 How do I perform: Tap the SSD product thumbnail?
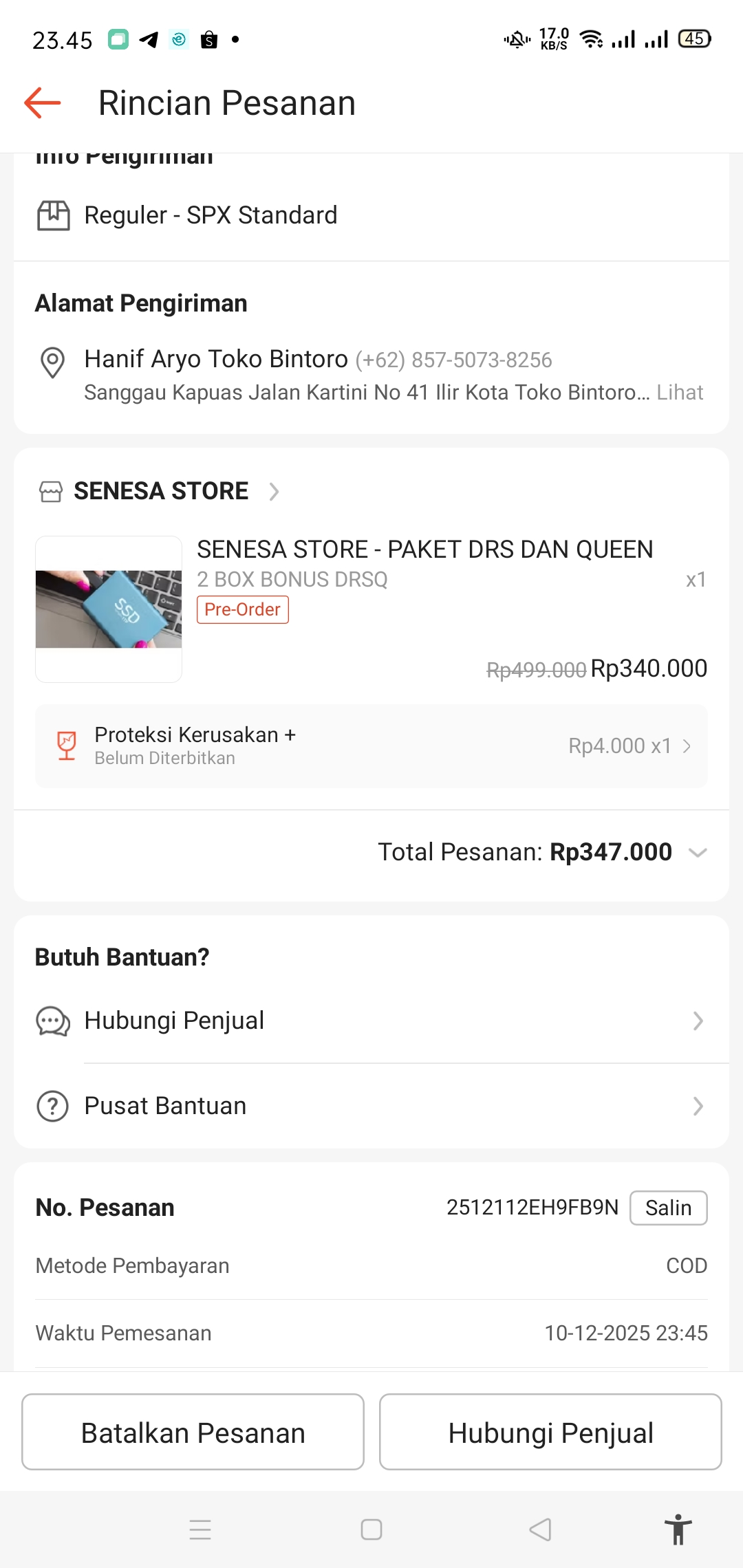pos(109,609)
